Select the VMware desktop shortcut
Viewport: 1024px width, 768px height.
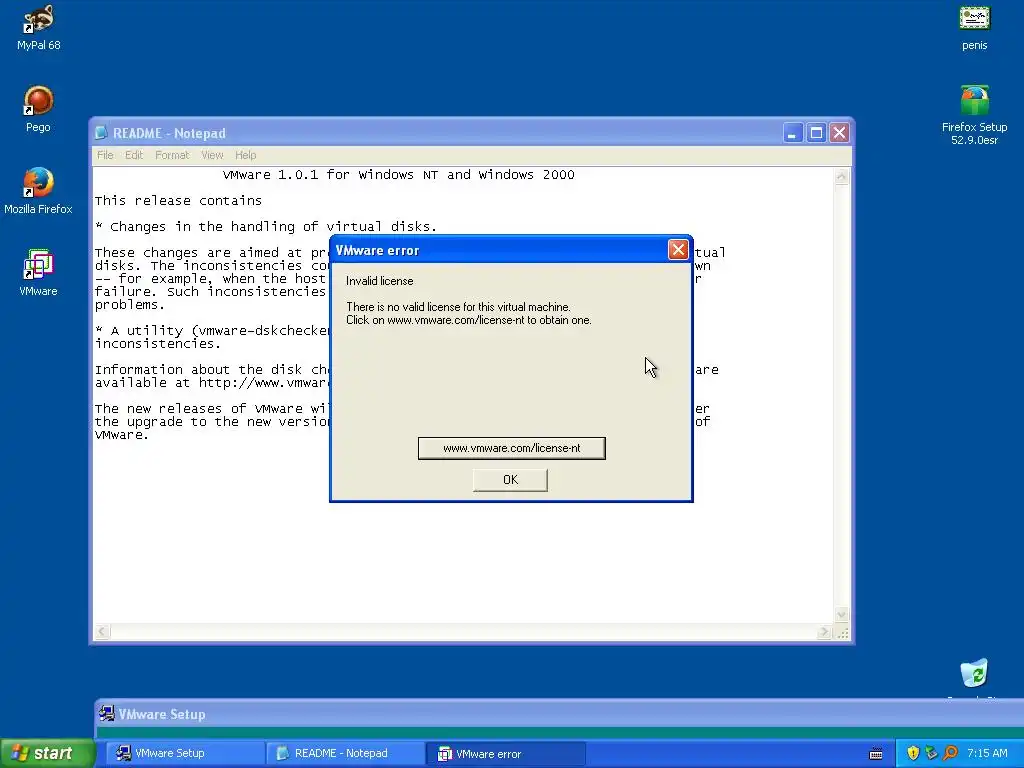[39, 273]
